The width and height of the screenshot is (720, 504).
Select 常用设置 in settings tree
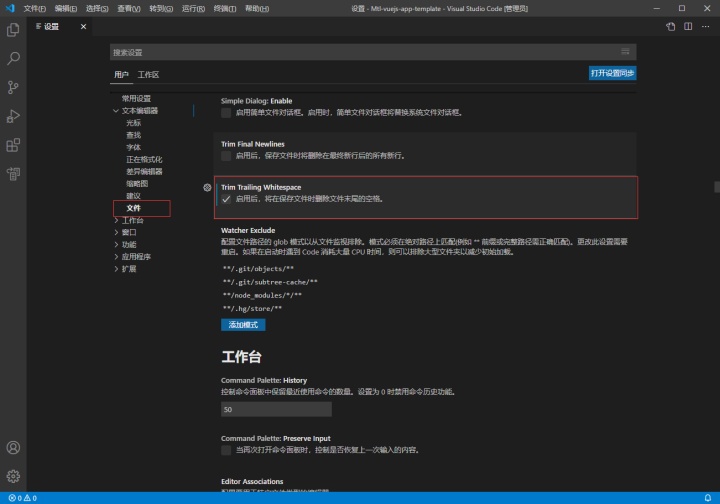(136, 99)
